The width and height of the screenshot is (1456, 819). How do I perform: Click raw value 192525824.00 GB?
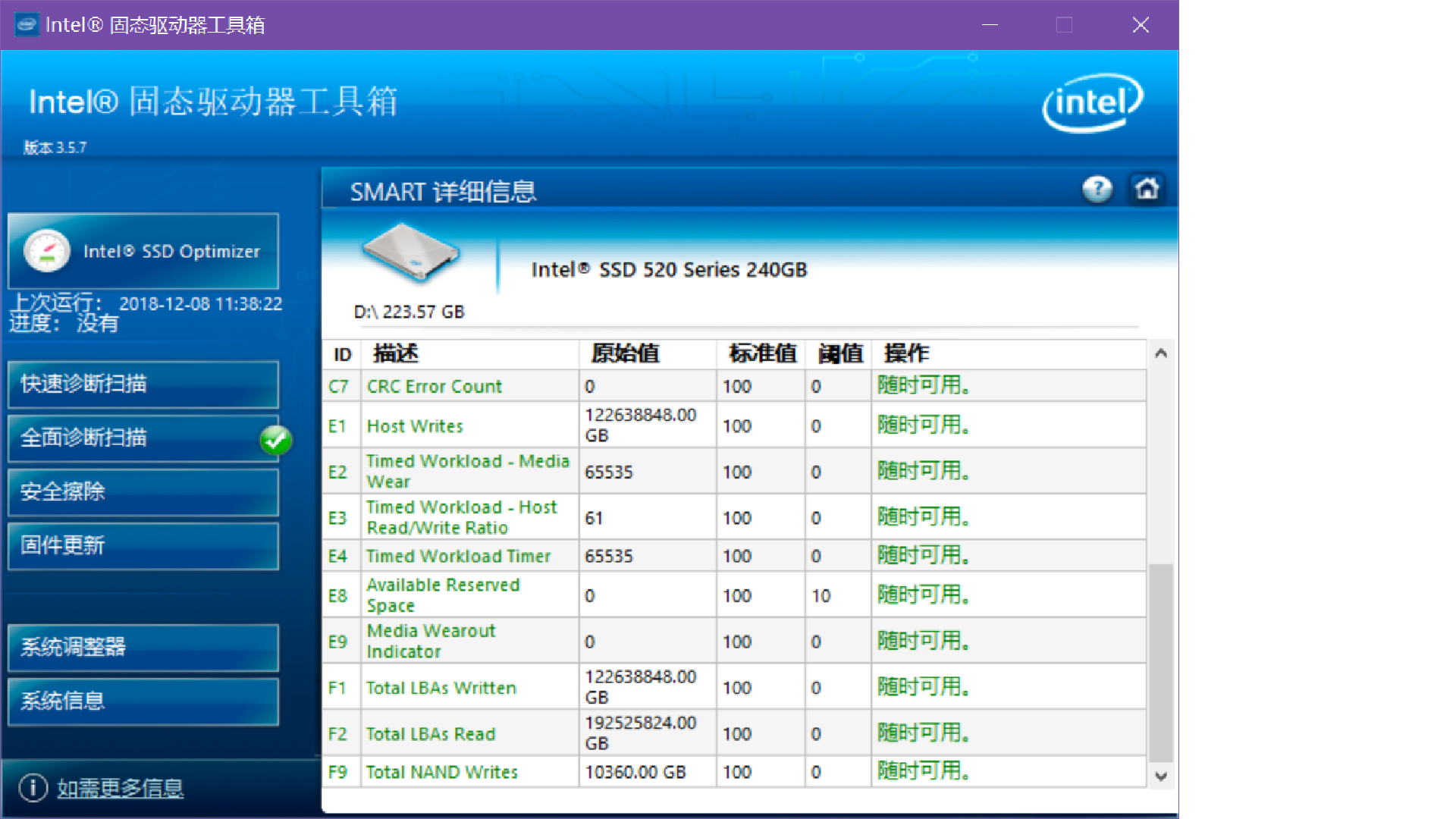pos(641,733)
